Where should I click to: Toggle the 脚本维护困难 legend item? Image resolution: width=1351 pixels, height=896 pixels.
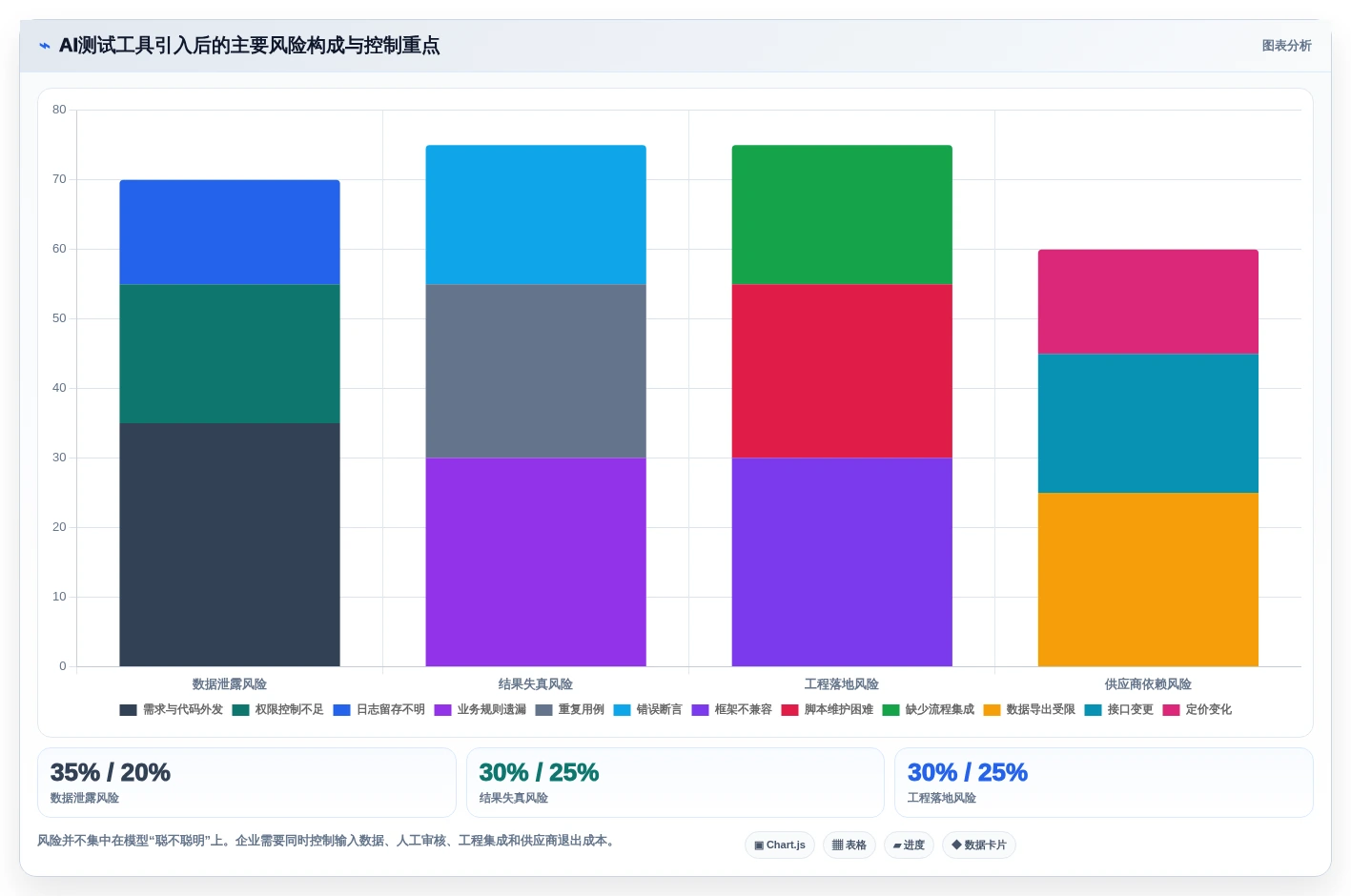827,710
